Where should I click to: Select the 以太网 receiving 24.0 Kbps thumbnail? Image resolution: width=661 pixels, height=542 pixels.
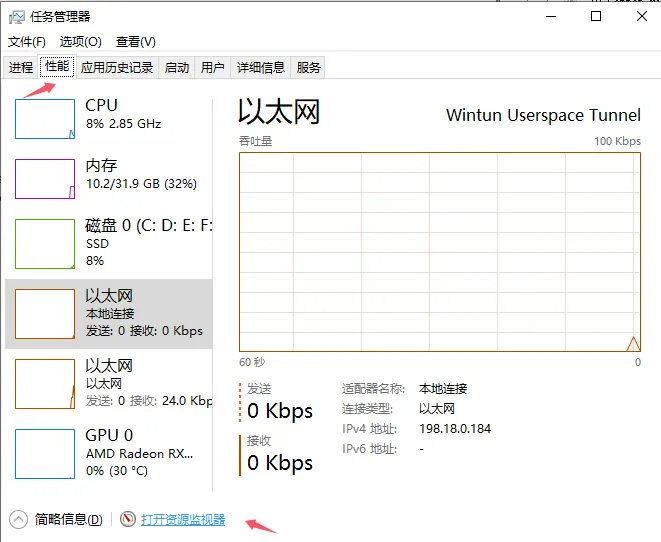click(45, 384)
